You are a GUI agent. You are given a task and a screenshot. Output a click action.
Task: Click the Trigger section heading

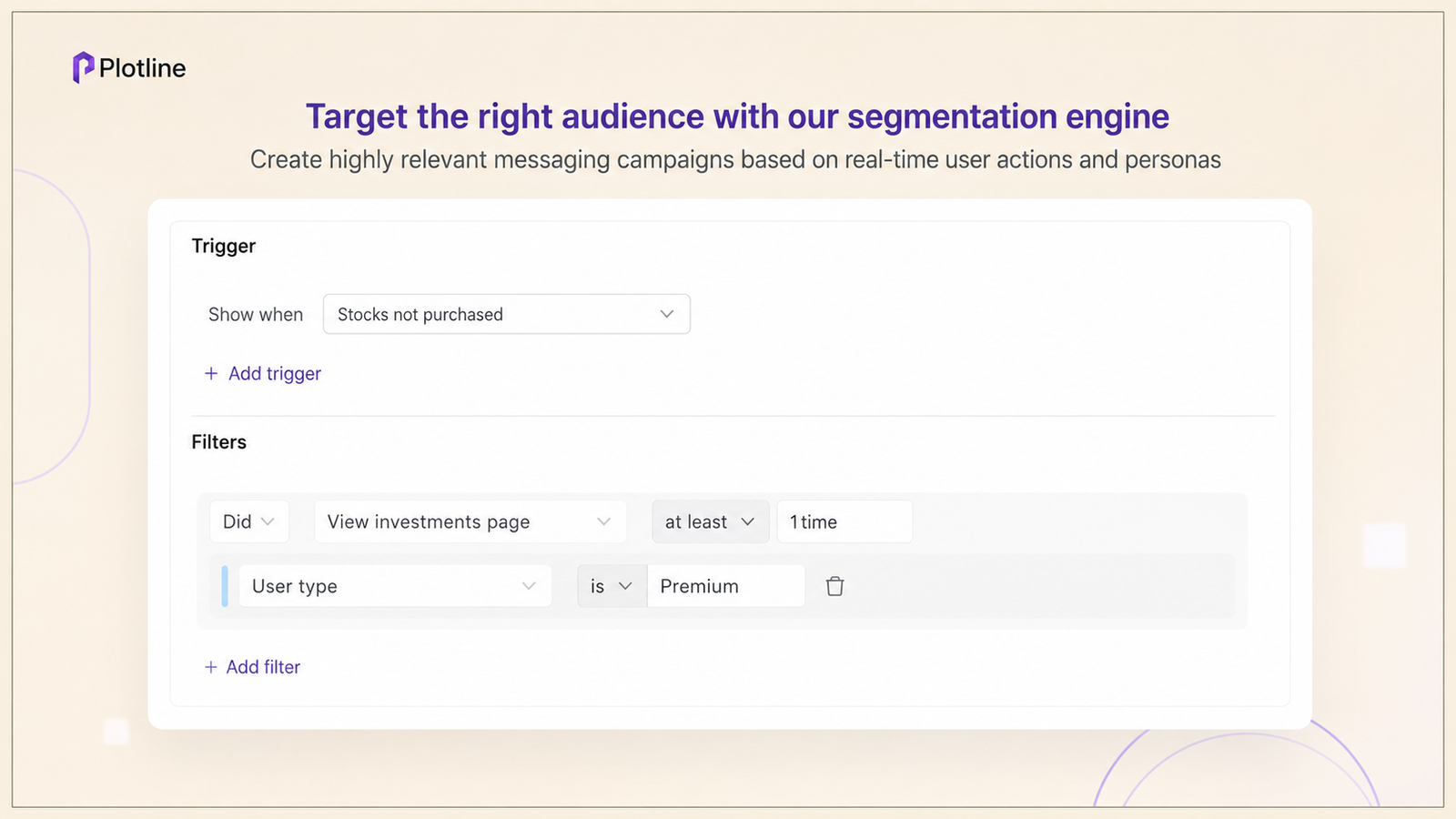pos(224,246)
